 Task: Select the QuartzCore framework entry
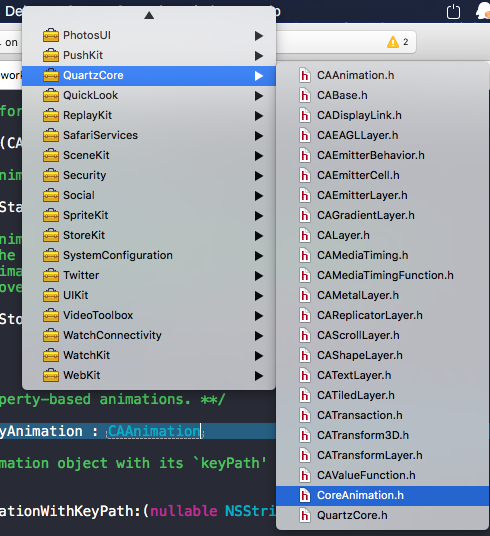(x=149, y=76)
